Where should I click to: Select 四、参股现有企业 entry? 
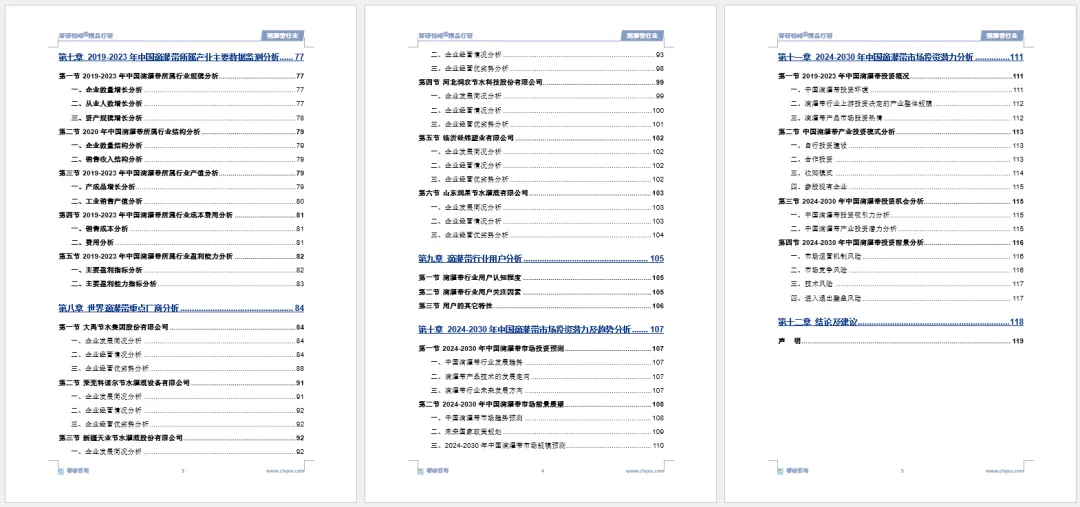[x=907, y=187]
